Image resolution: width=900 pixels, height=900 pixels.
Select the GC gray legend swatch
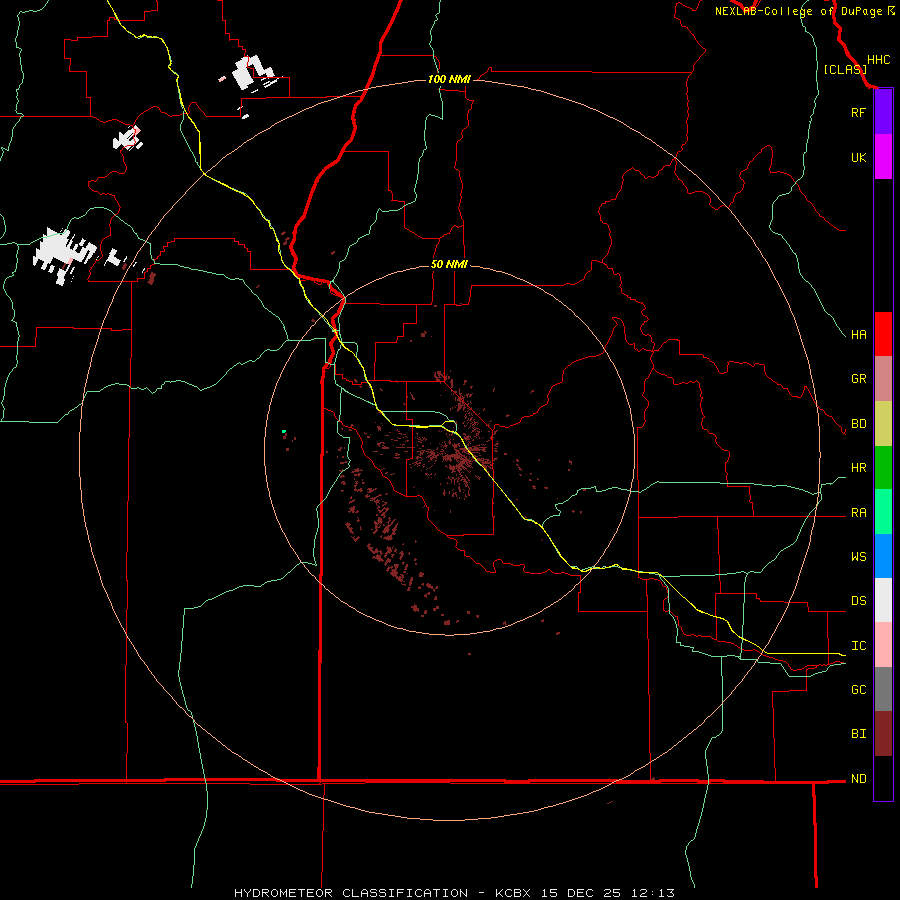pos(883,689)
